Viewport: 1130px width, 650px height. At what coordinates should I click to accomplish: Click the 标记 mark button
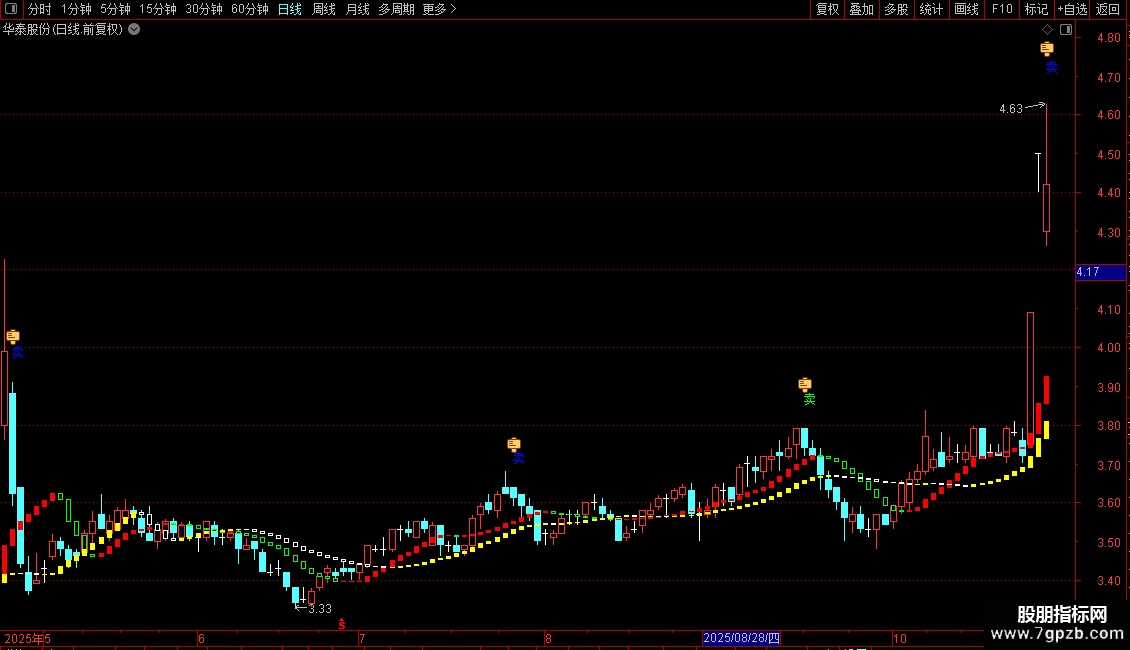pos(1036,9)
